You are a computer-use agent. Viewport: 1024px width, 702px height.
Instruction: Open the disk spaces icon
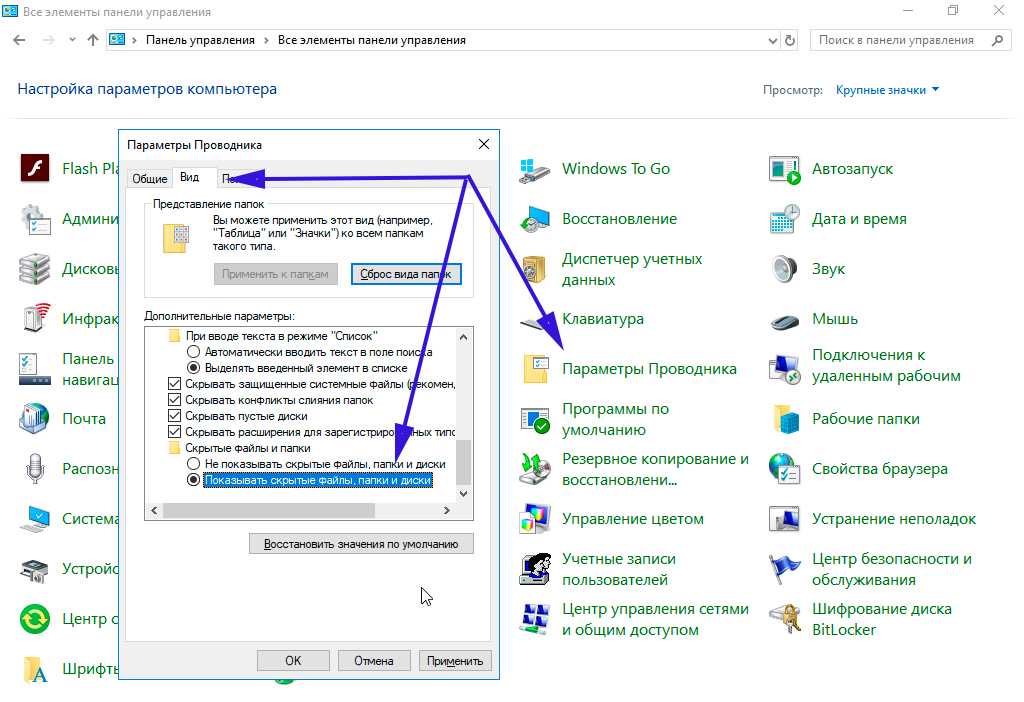(x=35, y=269)
